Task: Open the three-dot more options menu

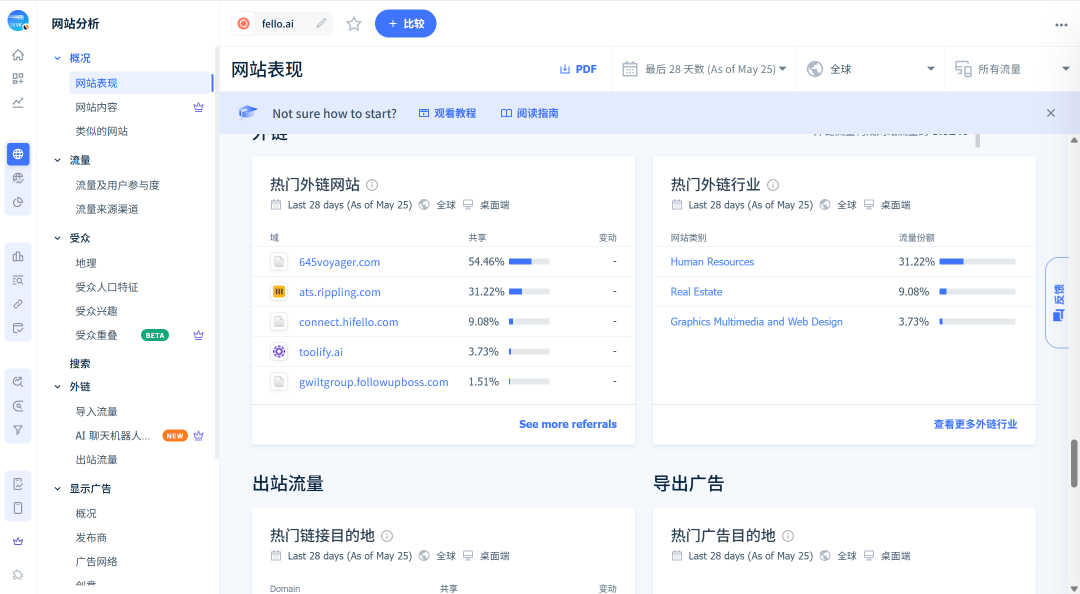Action: (1061, 25)
